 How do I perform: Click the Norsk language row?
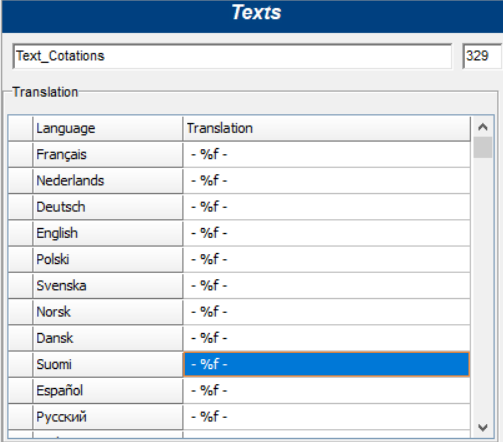108,312
